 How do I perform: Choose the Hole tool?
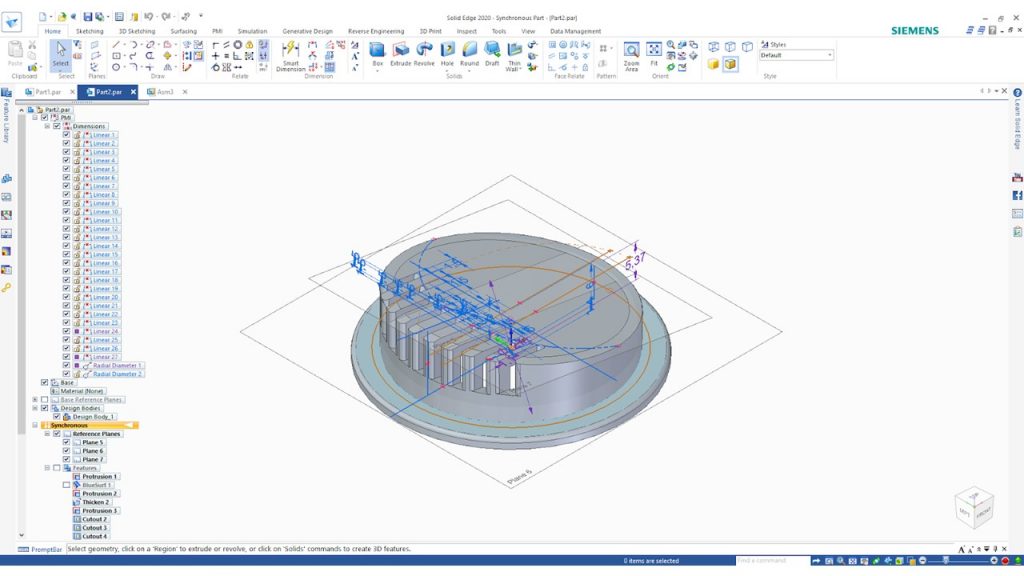(x=447, y=52)
